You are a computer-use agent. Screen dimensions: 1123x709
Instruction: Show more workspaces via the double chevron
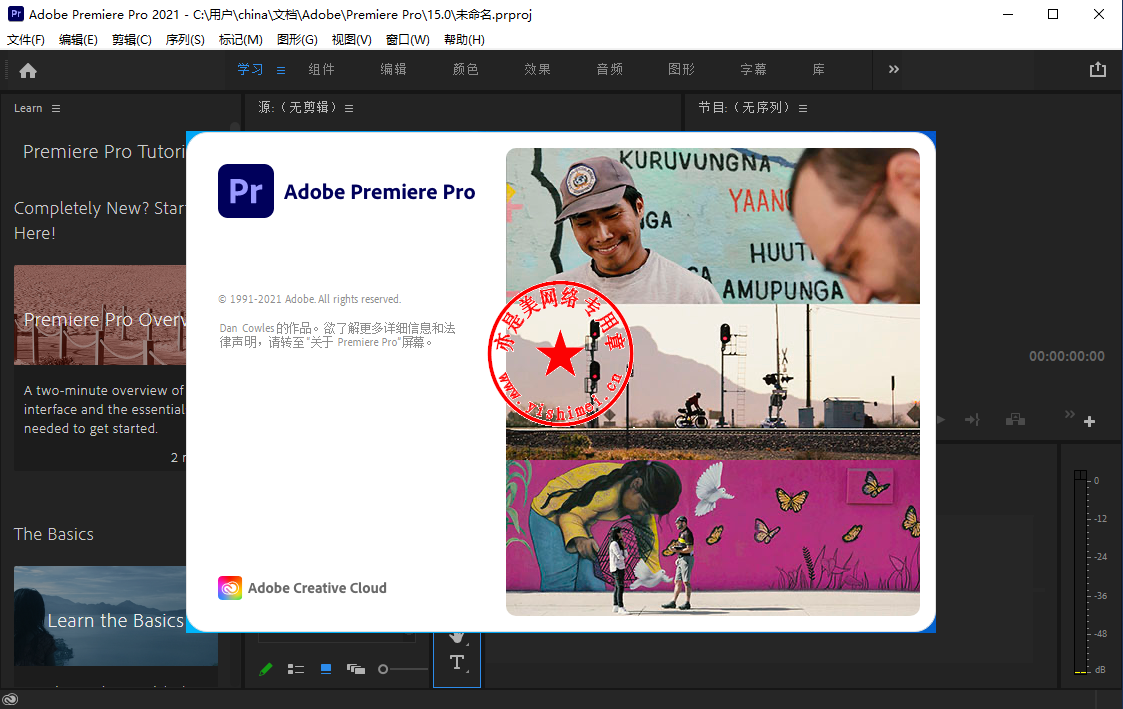point(893,69)
